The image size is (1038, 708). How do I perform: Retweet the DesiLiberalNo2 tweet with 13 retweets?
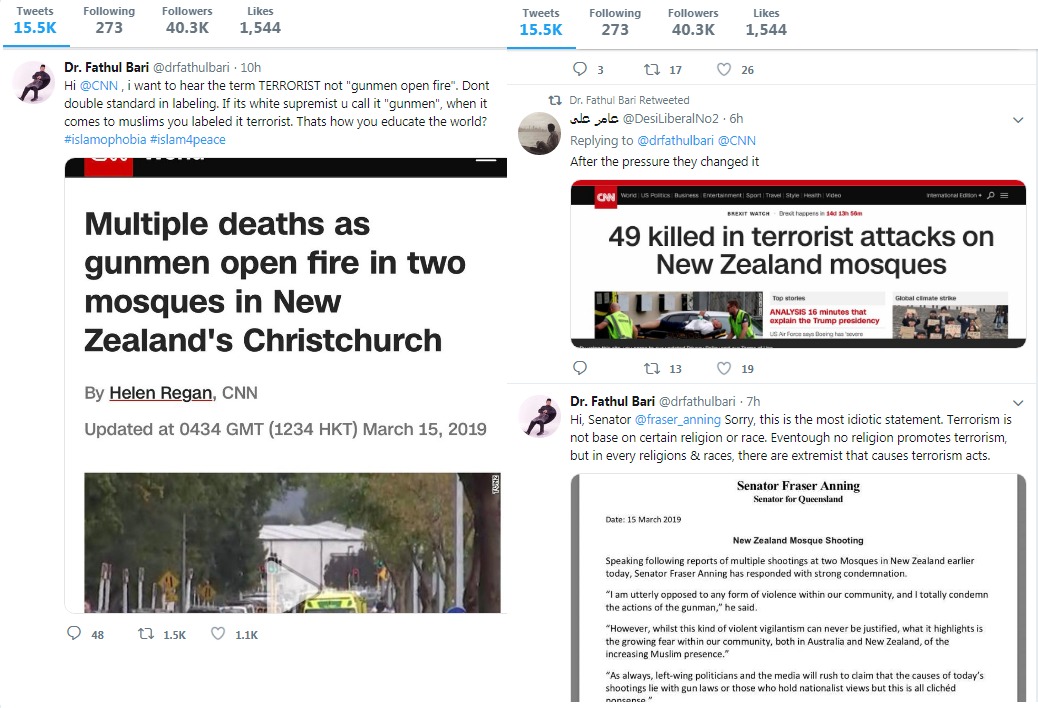(x=652, y=368)
